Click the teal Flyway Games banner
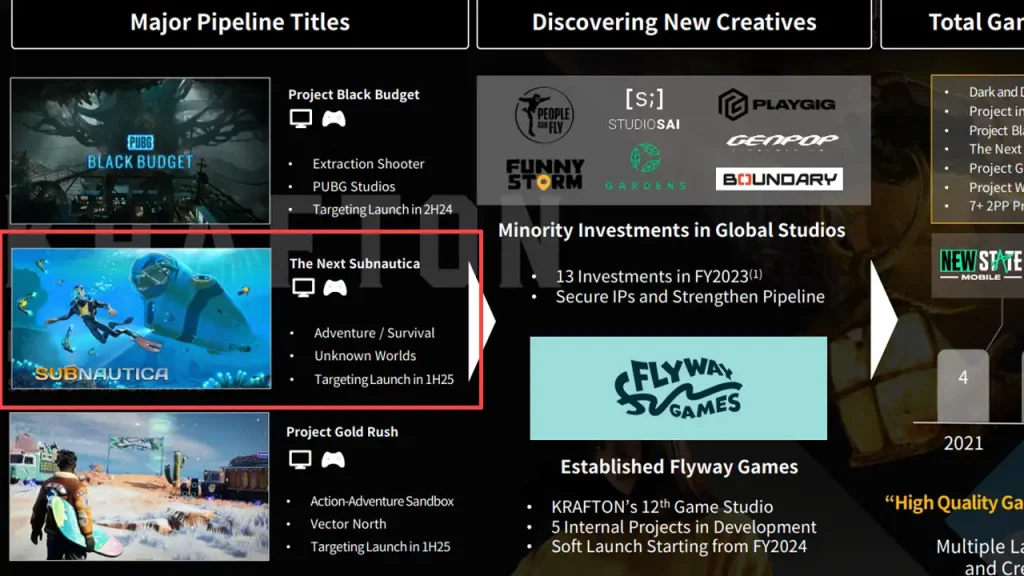Viewport: 1024px width, 576px height. (678, 388)
